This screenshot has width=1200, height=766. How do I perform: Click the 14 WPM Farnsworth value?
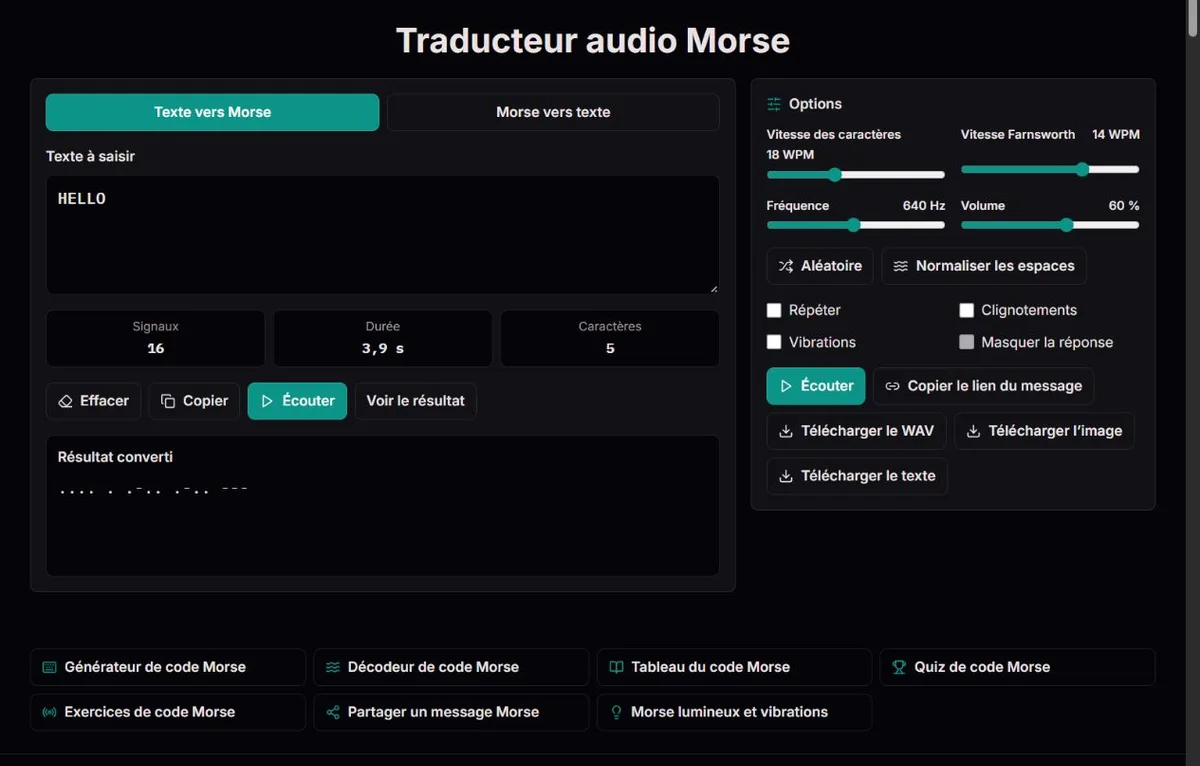tap(1116, 135)
